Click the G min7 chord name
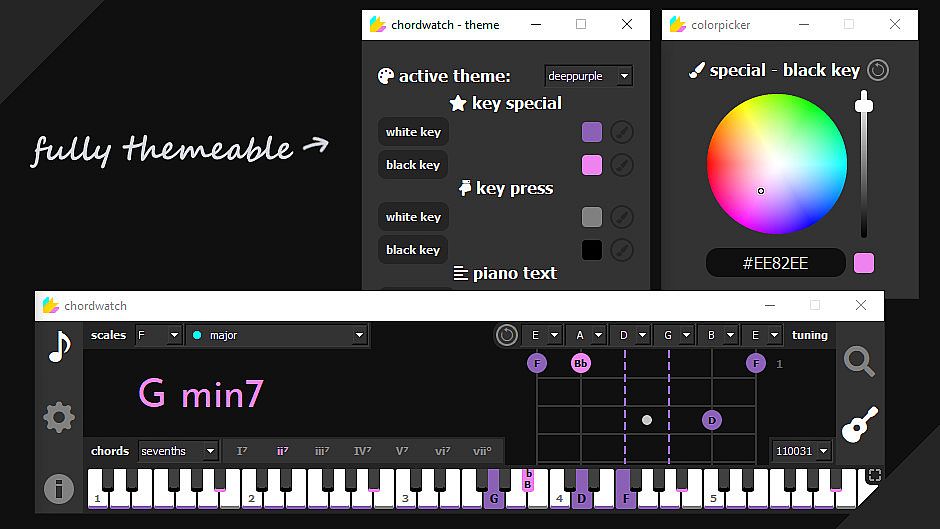Screen dimensions: 940x529 click(201, 393)
